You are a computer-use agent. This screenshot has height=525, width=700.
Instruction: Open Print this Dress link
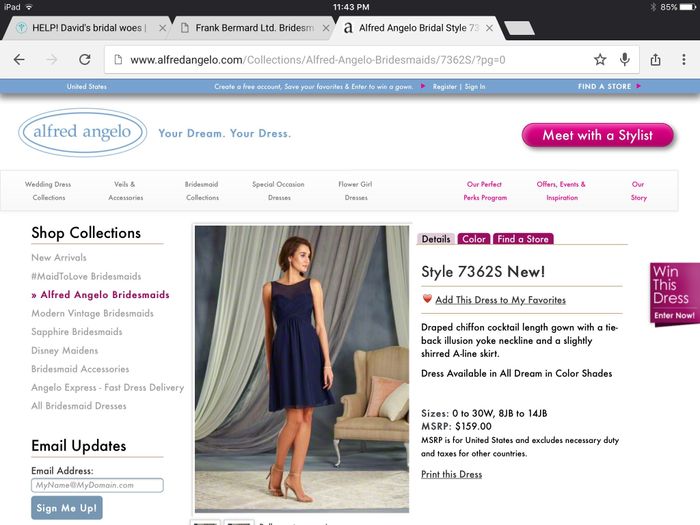point(451,474)
